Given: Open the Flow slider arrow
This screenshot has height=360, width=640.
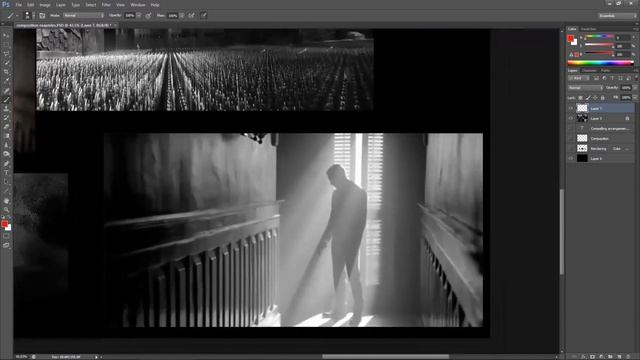Looking at the screenshot, I should (182, 16).
